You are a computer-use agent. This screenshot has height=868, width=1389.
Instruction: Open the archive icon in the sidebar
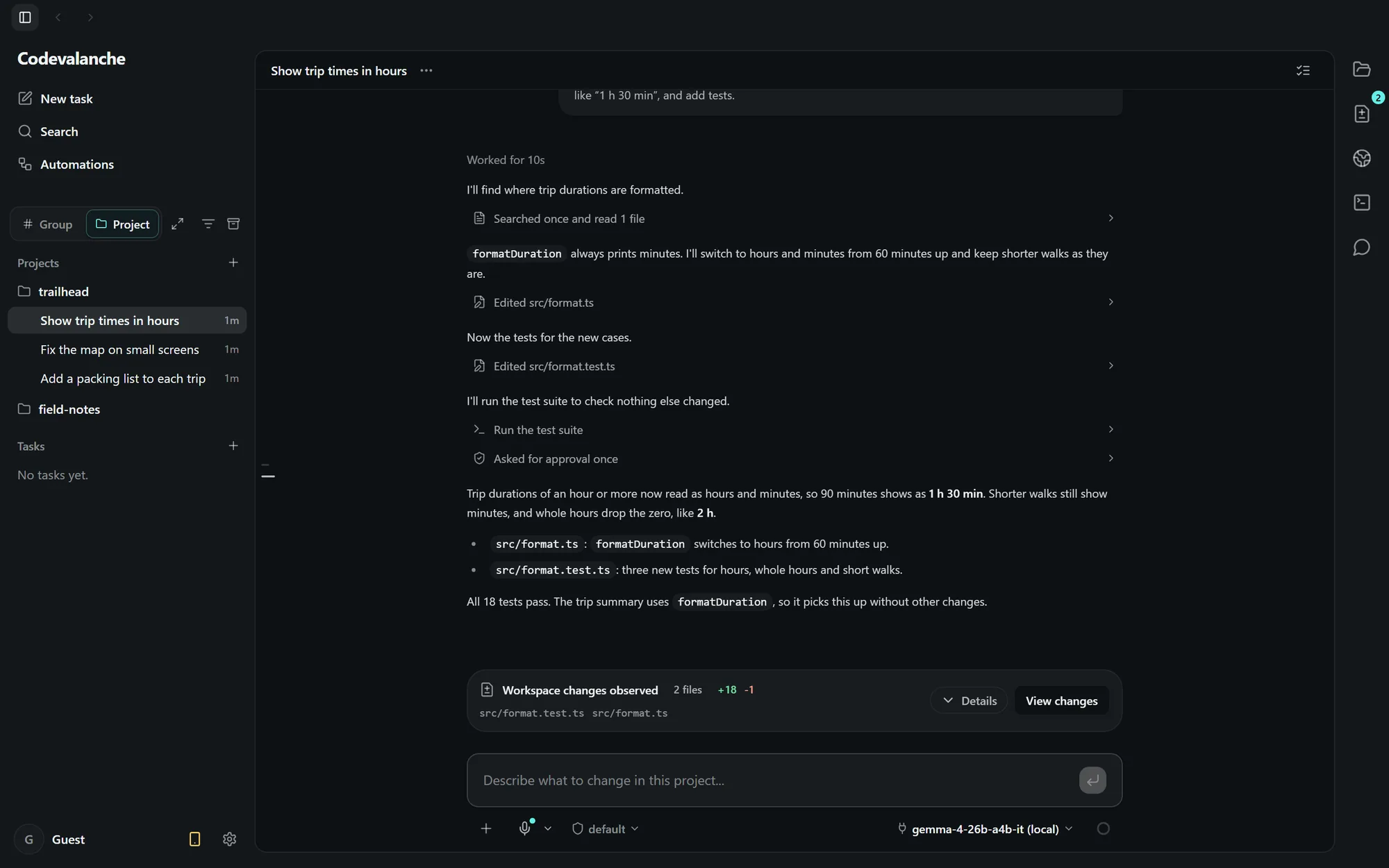click(233, 224)
